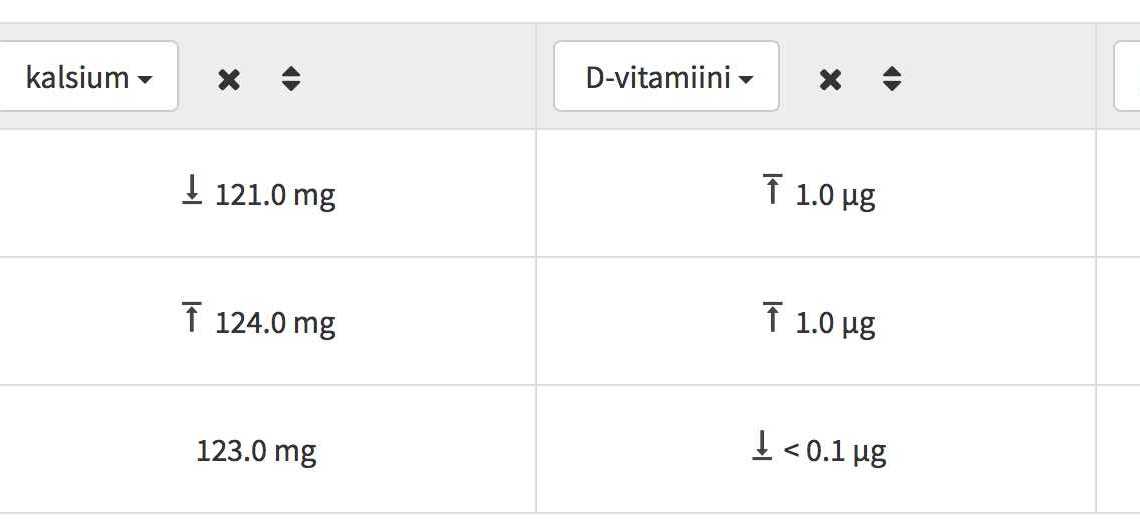Select the < 0.1 µg D-vitamiini value
This screenshot has width=1140, height=532.
pyautogui.click(x=835, y=451)
